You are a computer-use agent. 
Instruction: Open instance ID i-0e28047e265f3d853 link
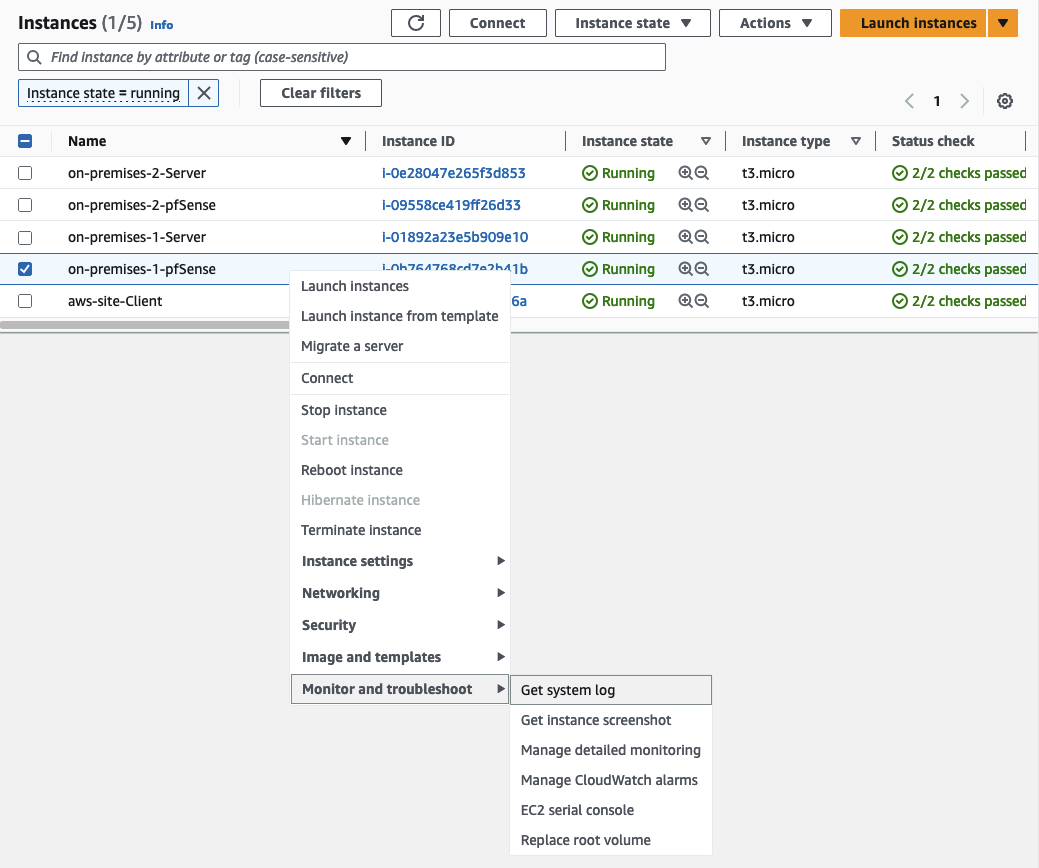pos(453,173)
